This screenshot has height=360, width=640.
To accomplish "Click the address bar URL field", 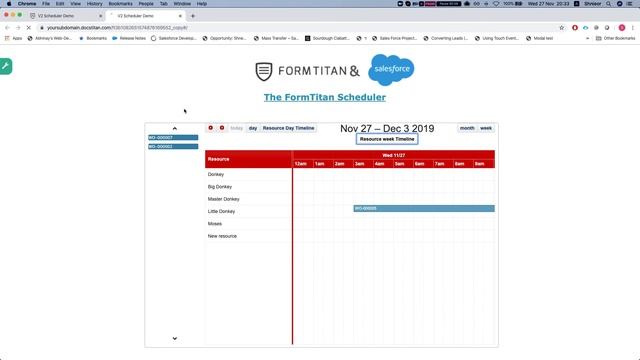I will [x=297, y=28].
